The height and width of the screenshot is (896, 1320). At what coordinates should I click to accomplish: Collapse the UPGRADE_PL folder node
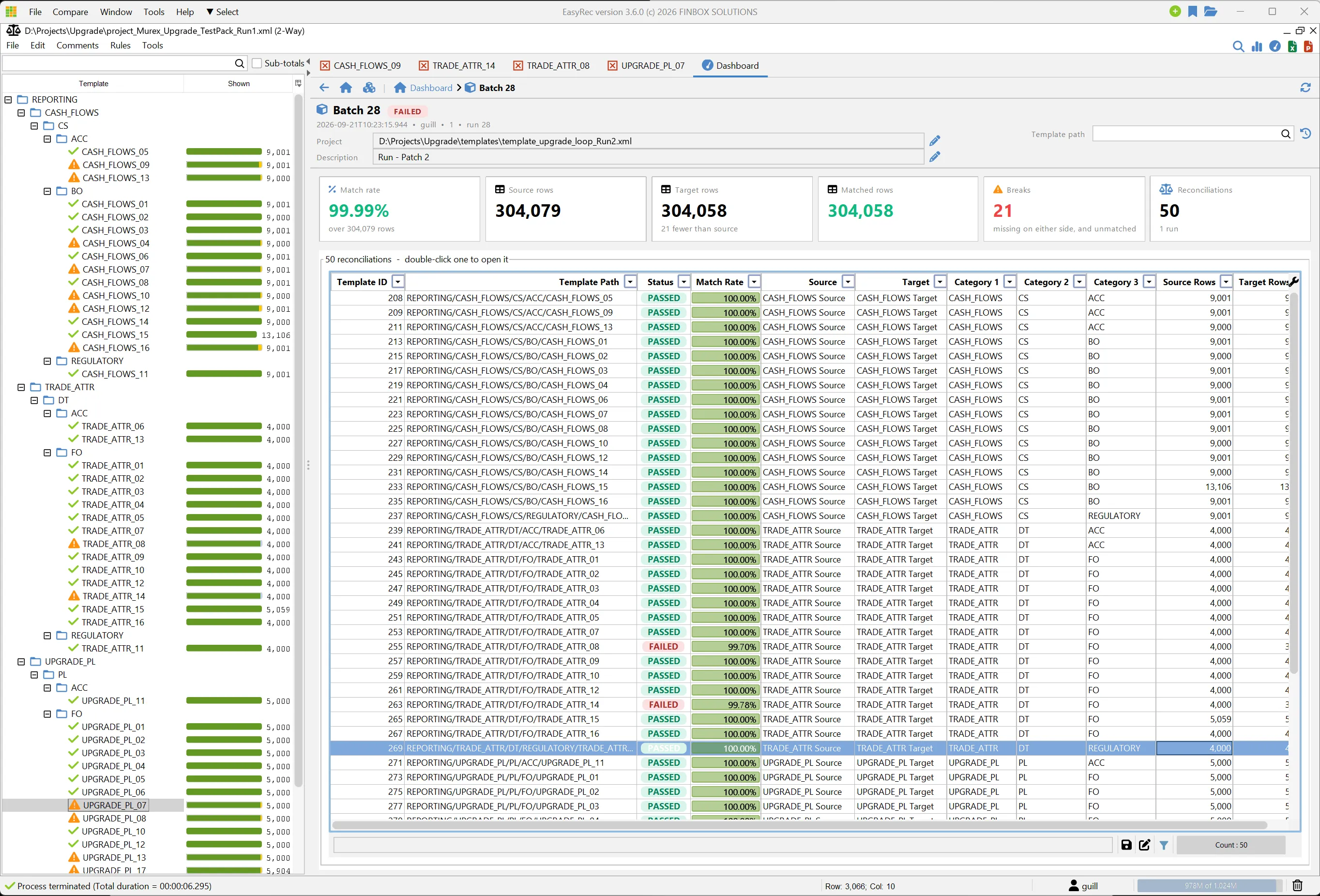(x=21, y=661)
